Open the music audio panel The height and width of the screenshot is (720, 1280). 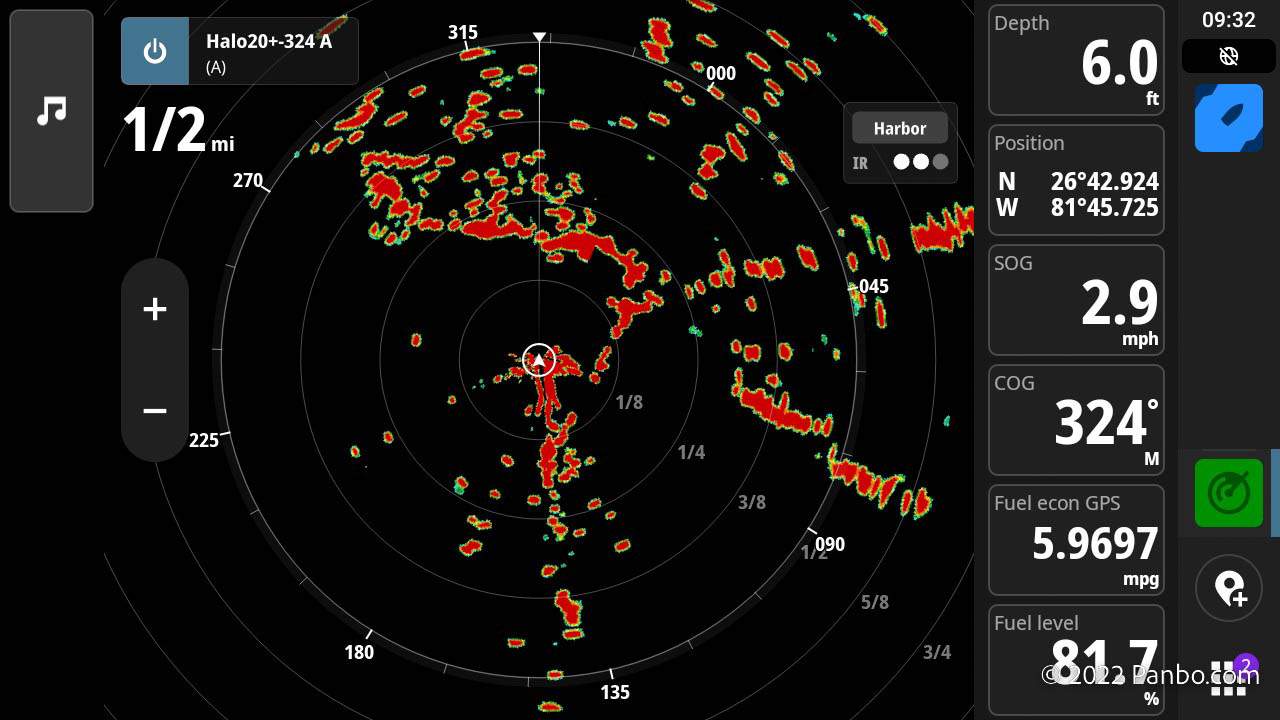(51, 111)
